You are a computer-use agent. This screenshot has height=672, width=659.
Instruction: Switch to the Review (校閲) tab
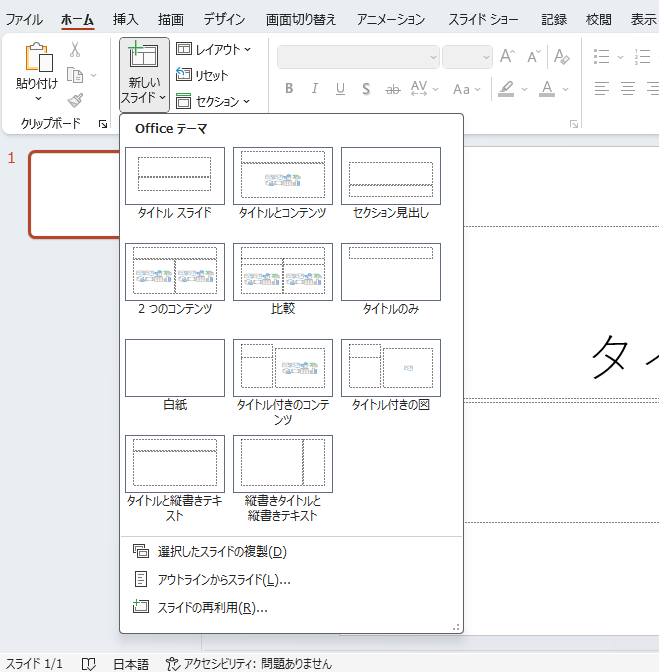(598, 19)
